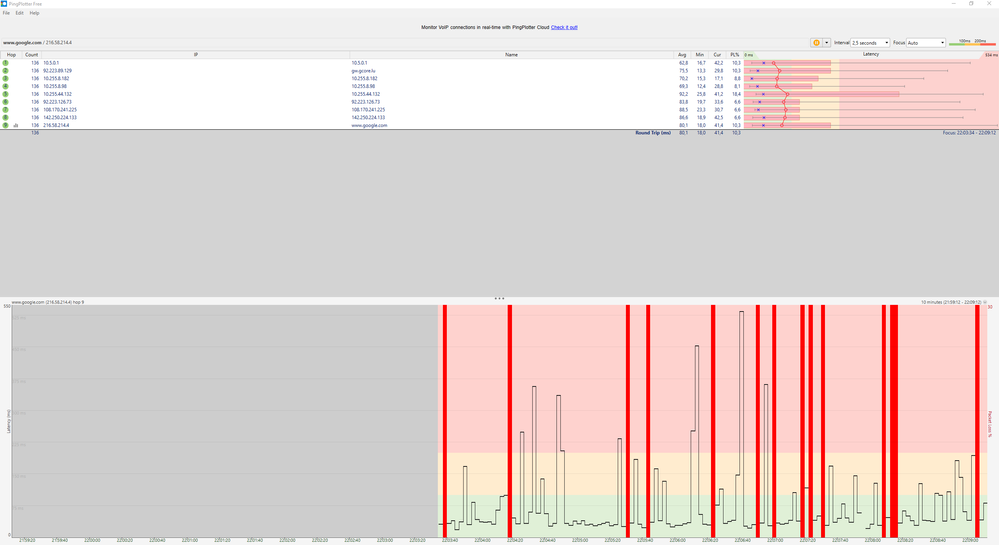Open the Focus dropdown set to Auto
Viewport: 999px width, 545px height.
[x=926, y=43]
